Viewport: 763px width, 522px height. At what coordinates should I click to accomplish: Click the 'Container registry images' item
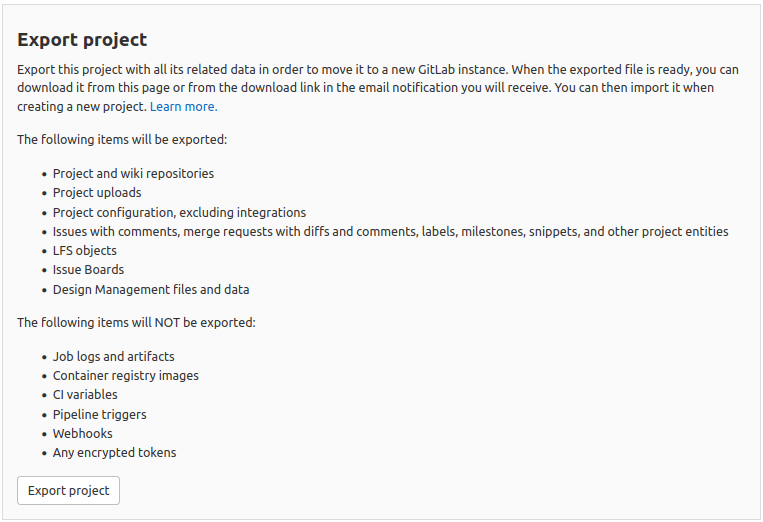click(x=126, y=375)
